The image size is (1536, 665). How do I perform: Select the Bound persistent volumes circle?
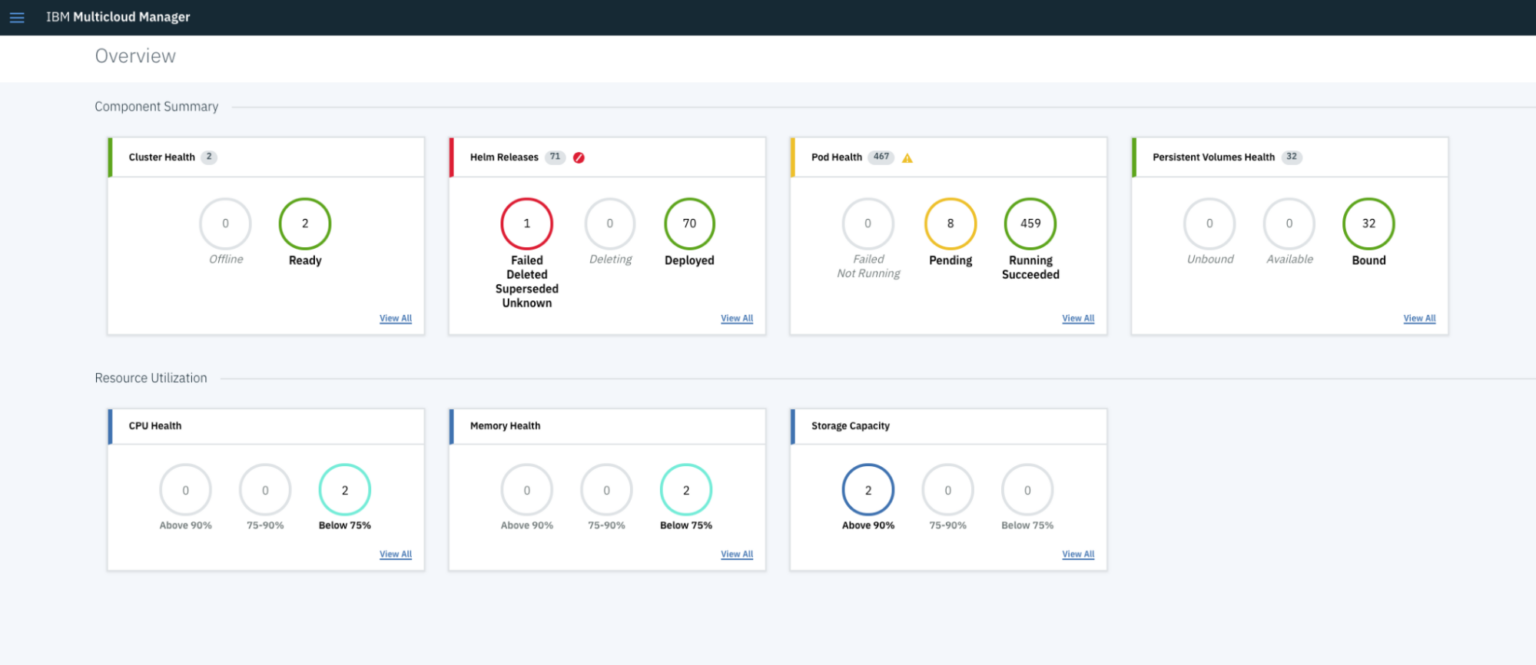[1368, 224]
